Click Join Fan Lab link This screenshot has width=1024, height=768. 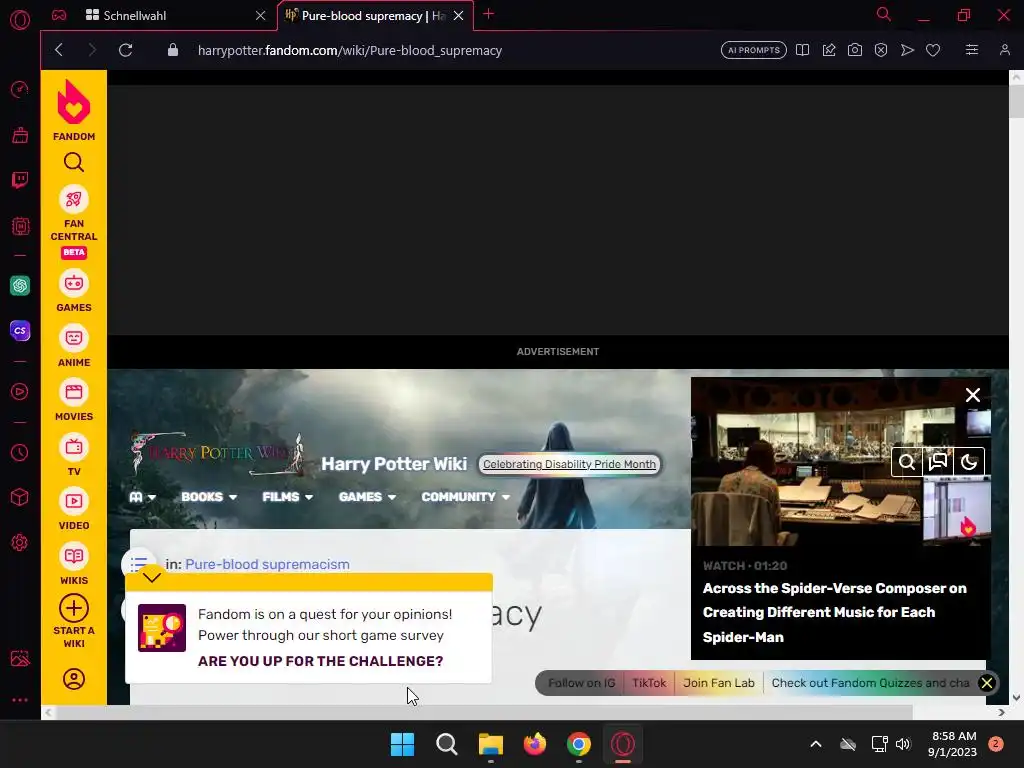(x=718, y=683)
